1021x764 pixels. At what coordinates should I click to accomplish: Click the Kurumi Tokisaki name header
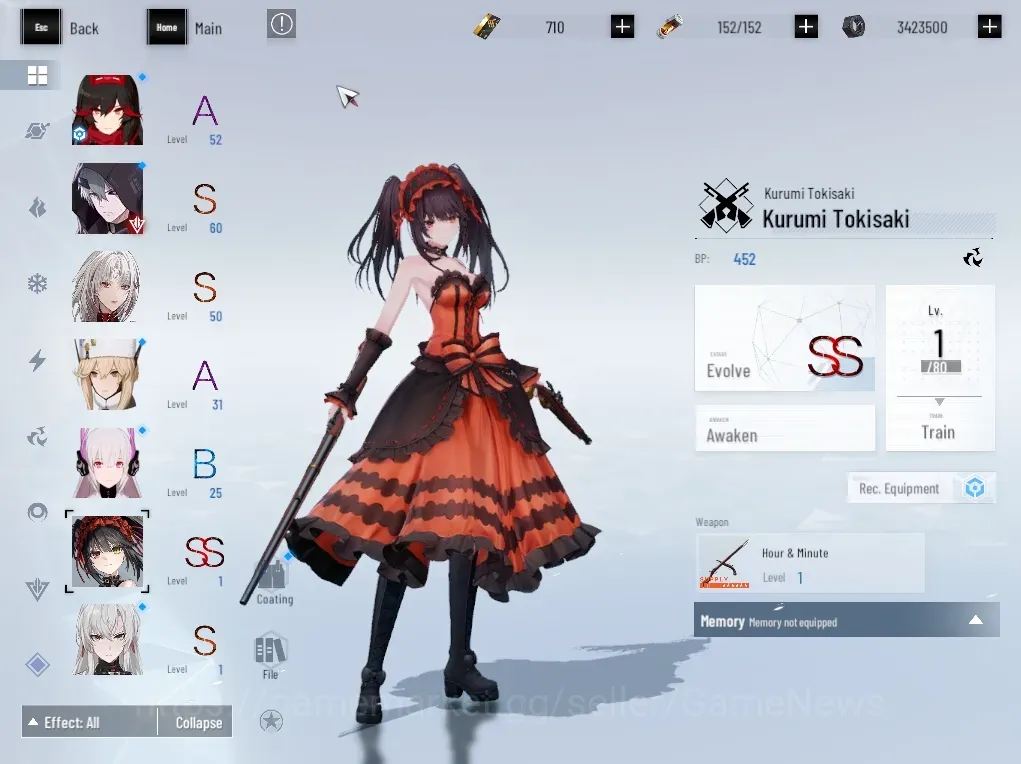tap(835, 219)
